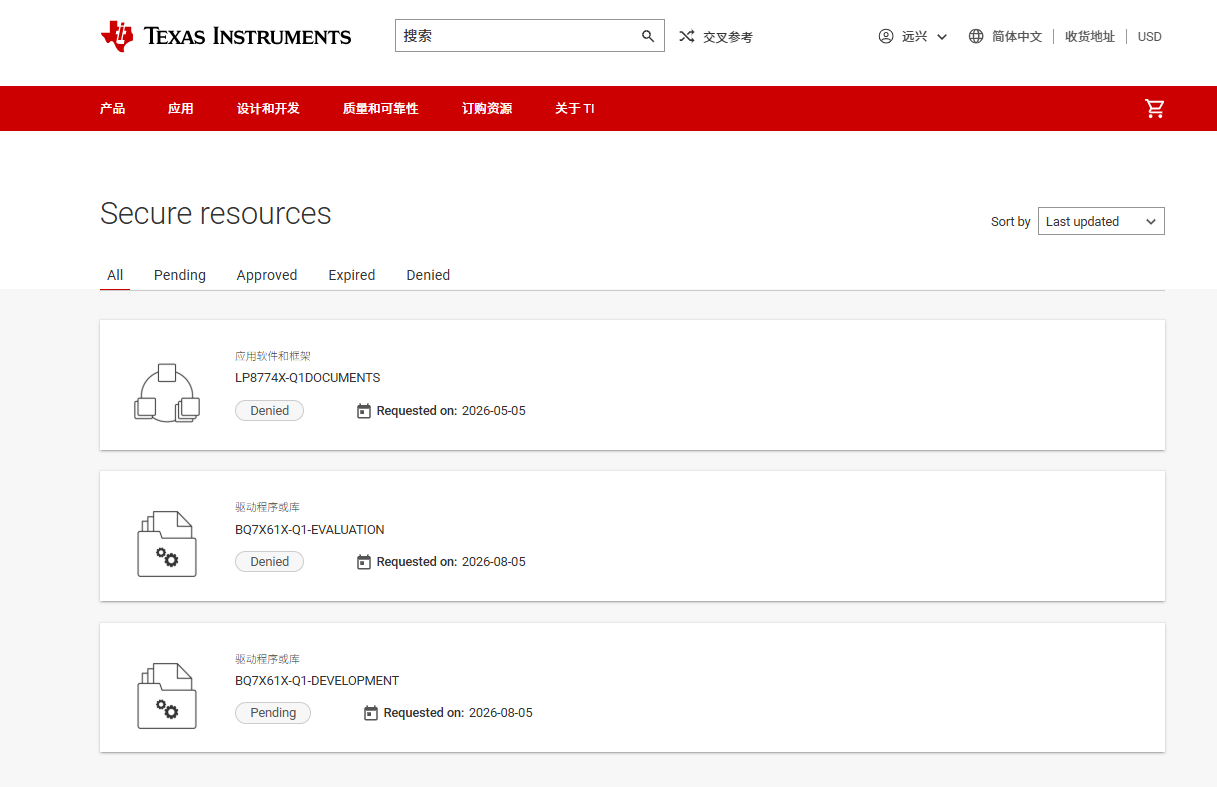Open the 设计和开发 menu
The width and height of the screenshot is (1217, 787).
click(x=268, y=108)
